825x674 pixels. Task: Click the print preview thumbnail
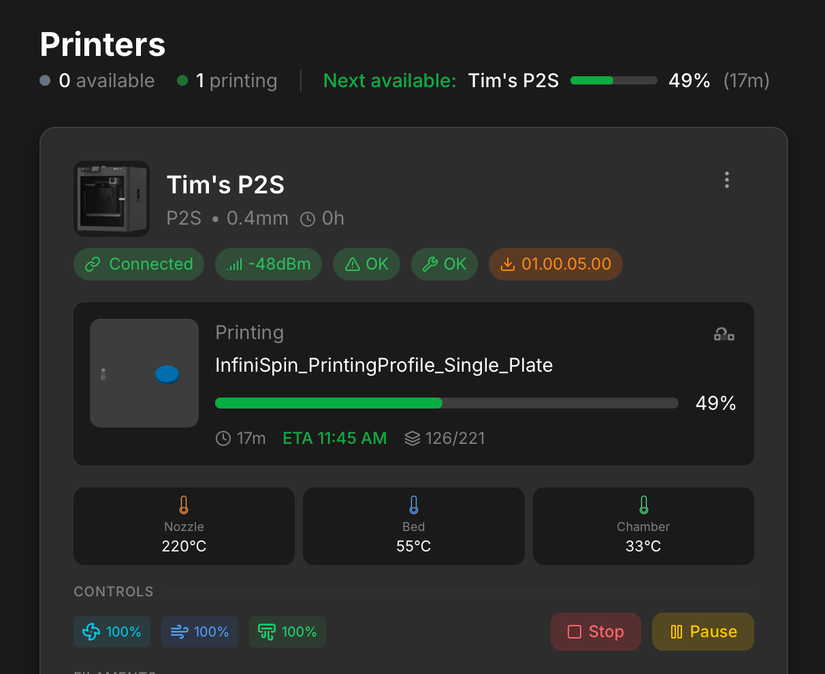144,373
